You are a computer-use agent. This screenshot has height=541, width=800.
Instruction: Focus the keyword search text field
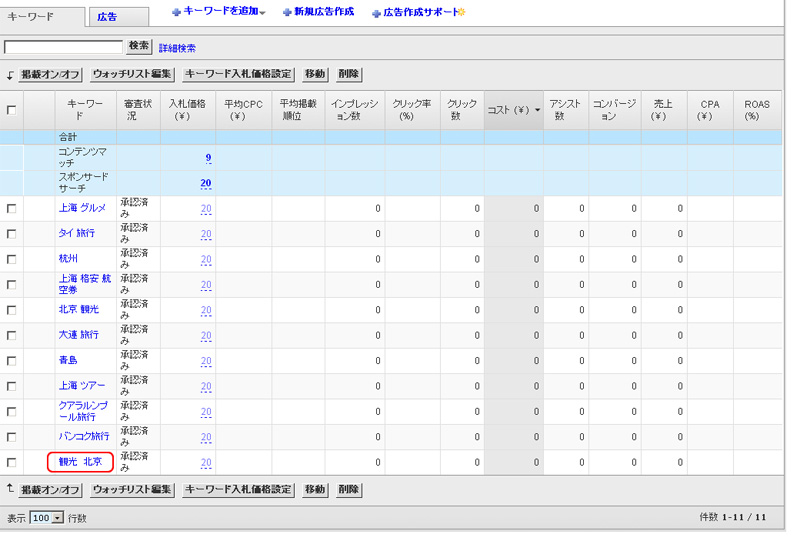click(63, 47)
